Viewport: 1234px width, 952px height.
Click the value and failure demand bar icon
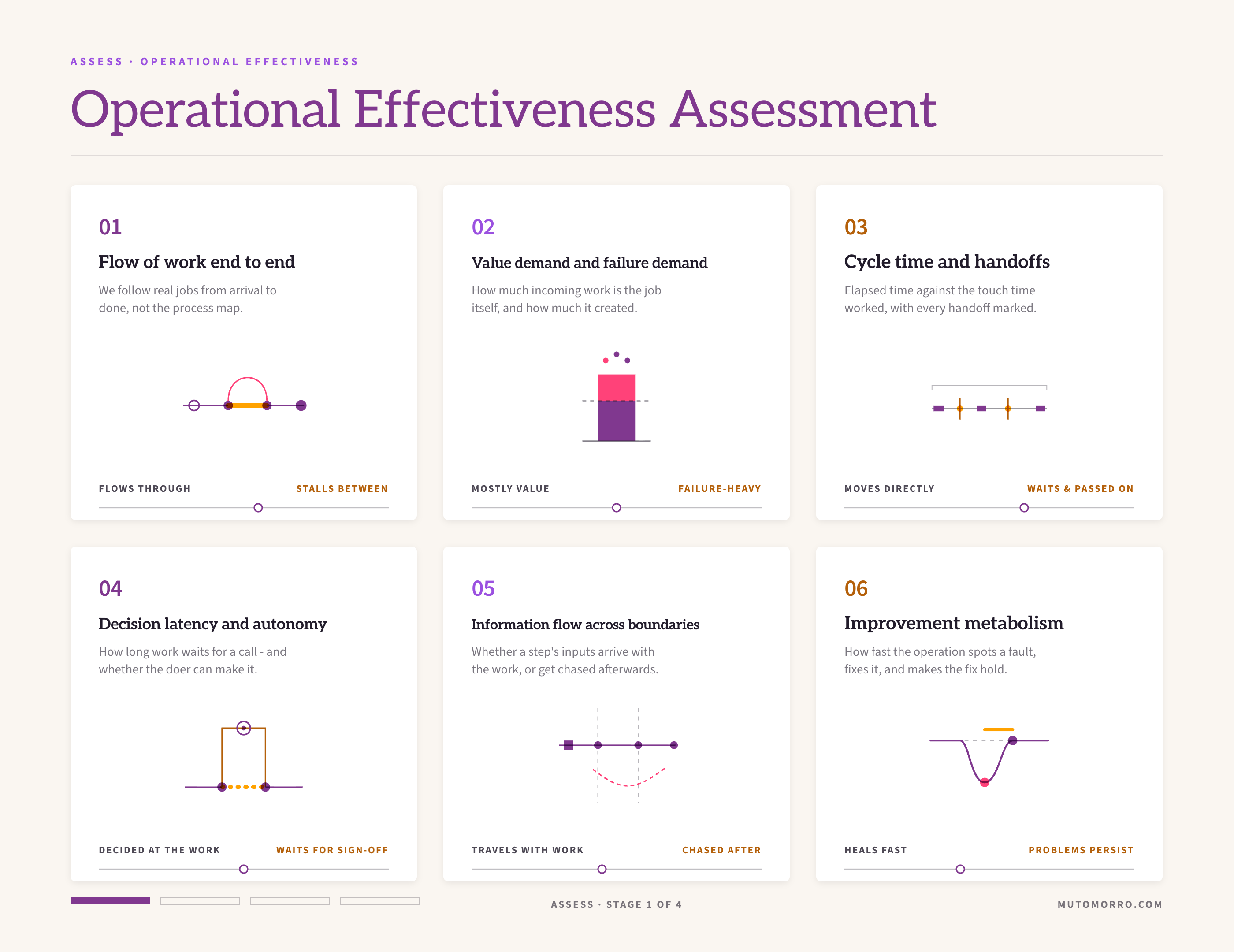(617, 397)
